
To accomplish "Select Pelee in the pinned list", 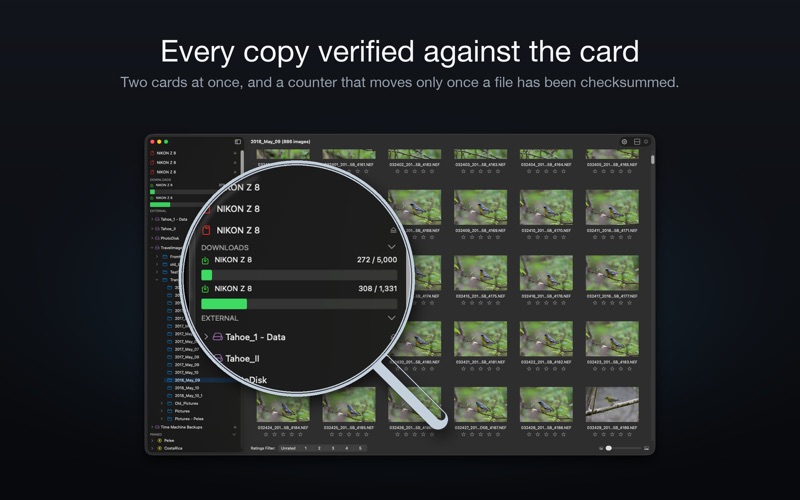I will pos(169,440).
